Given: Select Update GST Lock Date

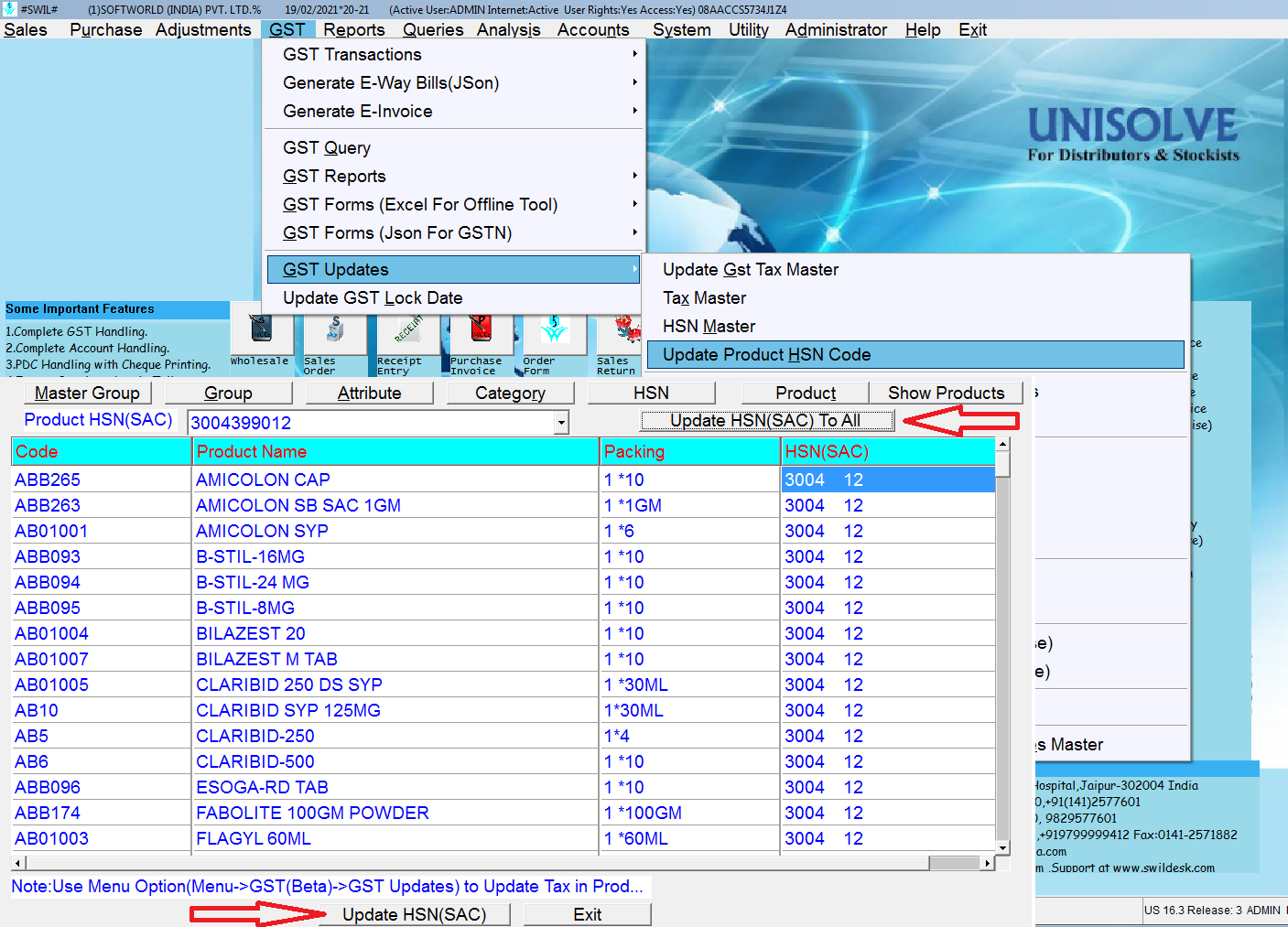Looking at the screenshot, I should [455, 297].
